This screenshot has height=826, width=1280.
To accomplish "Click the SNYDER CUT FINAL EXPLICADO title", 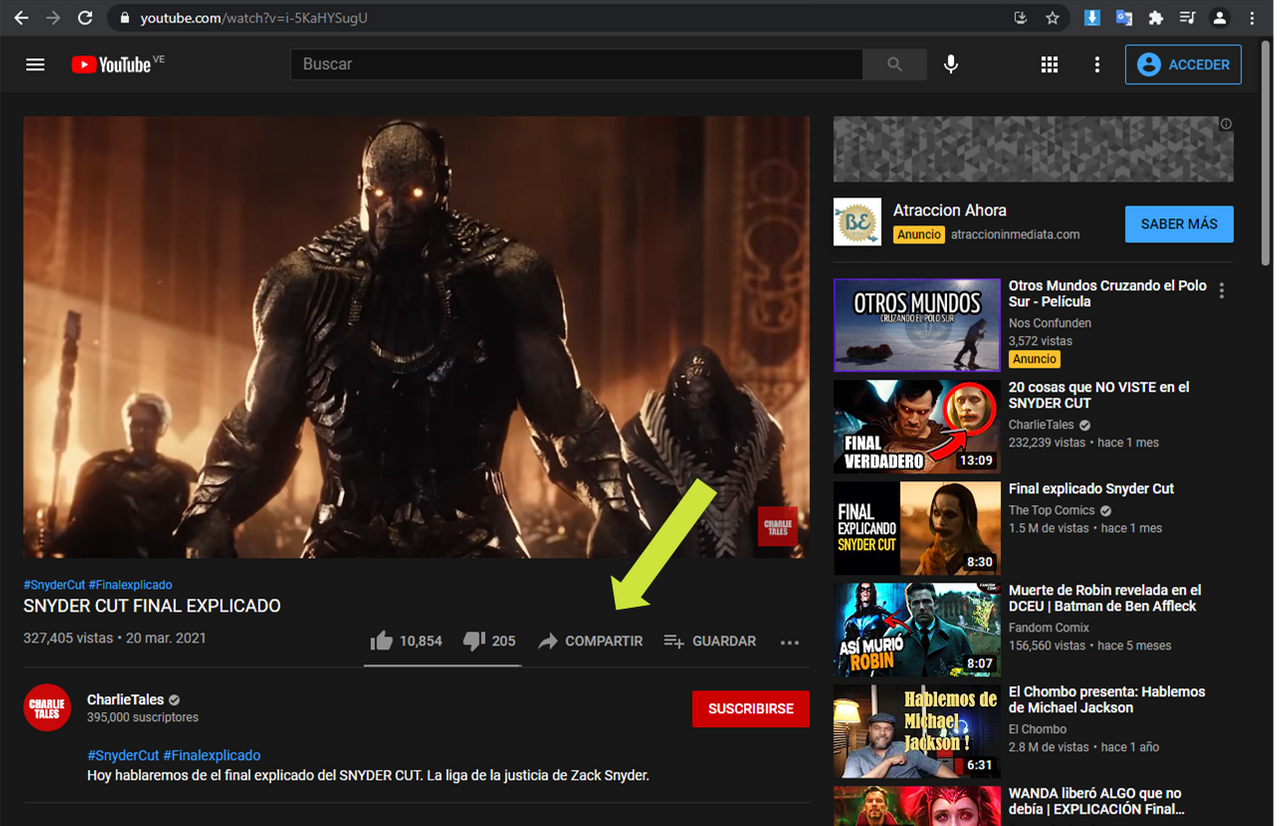I will [x=152, y=606].
